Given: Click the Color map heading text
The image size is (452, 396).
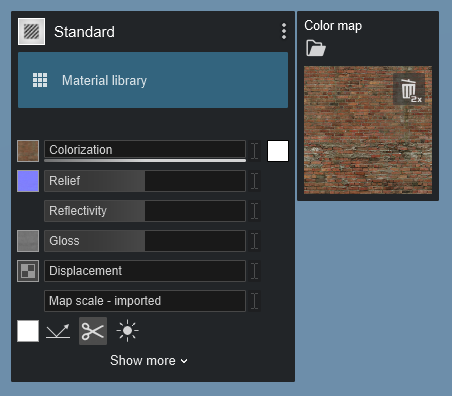Looking at the screenshot, I should pyautogui.click(x=333, y=26).
